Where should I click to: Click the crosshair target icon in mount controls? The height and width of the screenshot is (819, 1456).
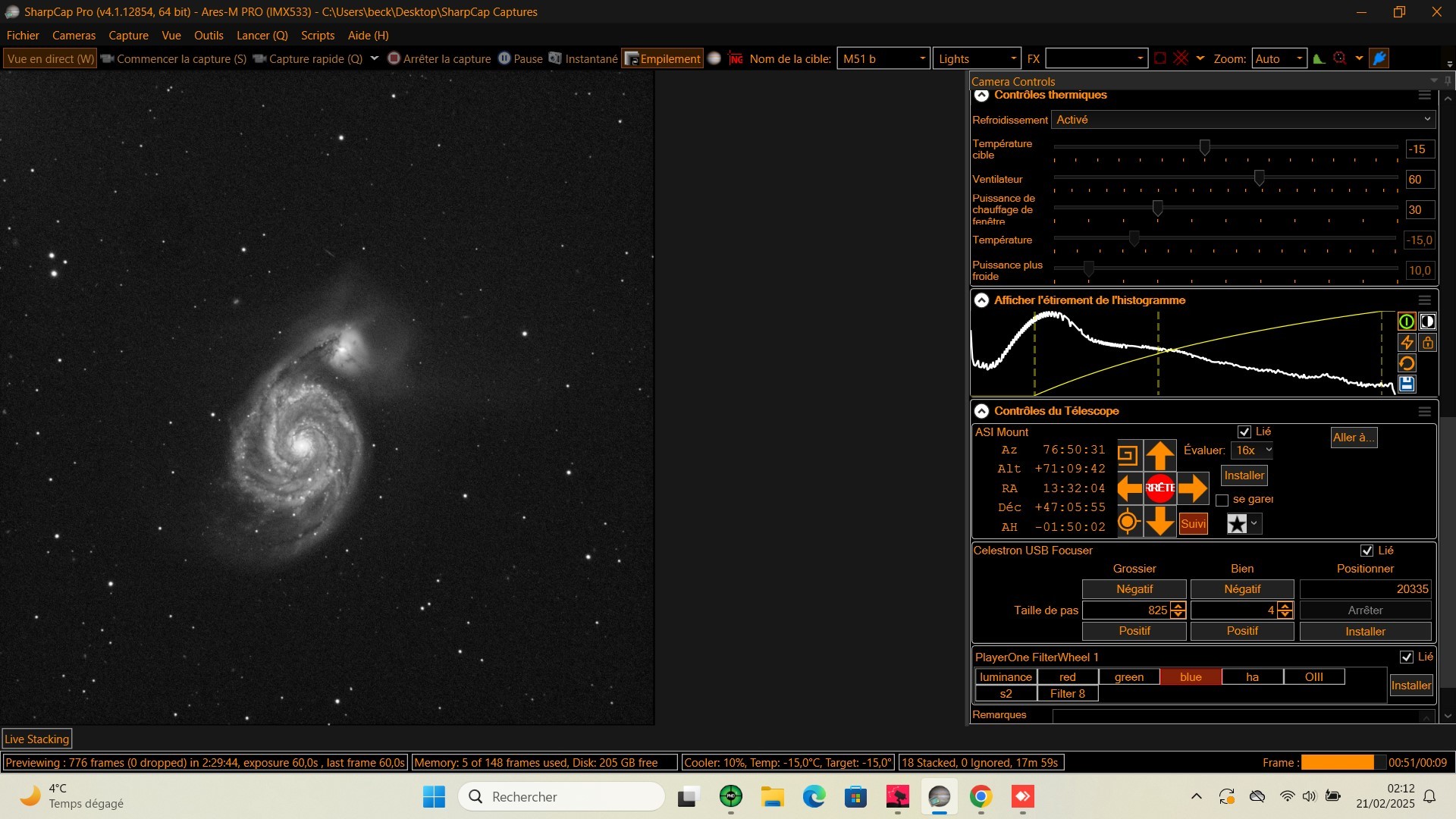1128,522
